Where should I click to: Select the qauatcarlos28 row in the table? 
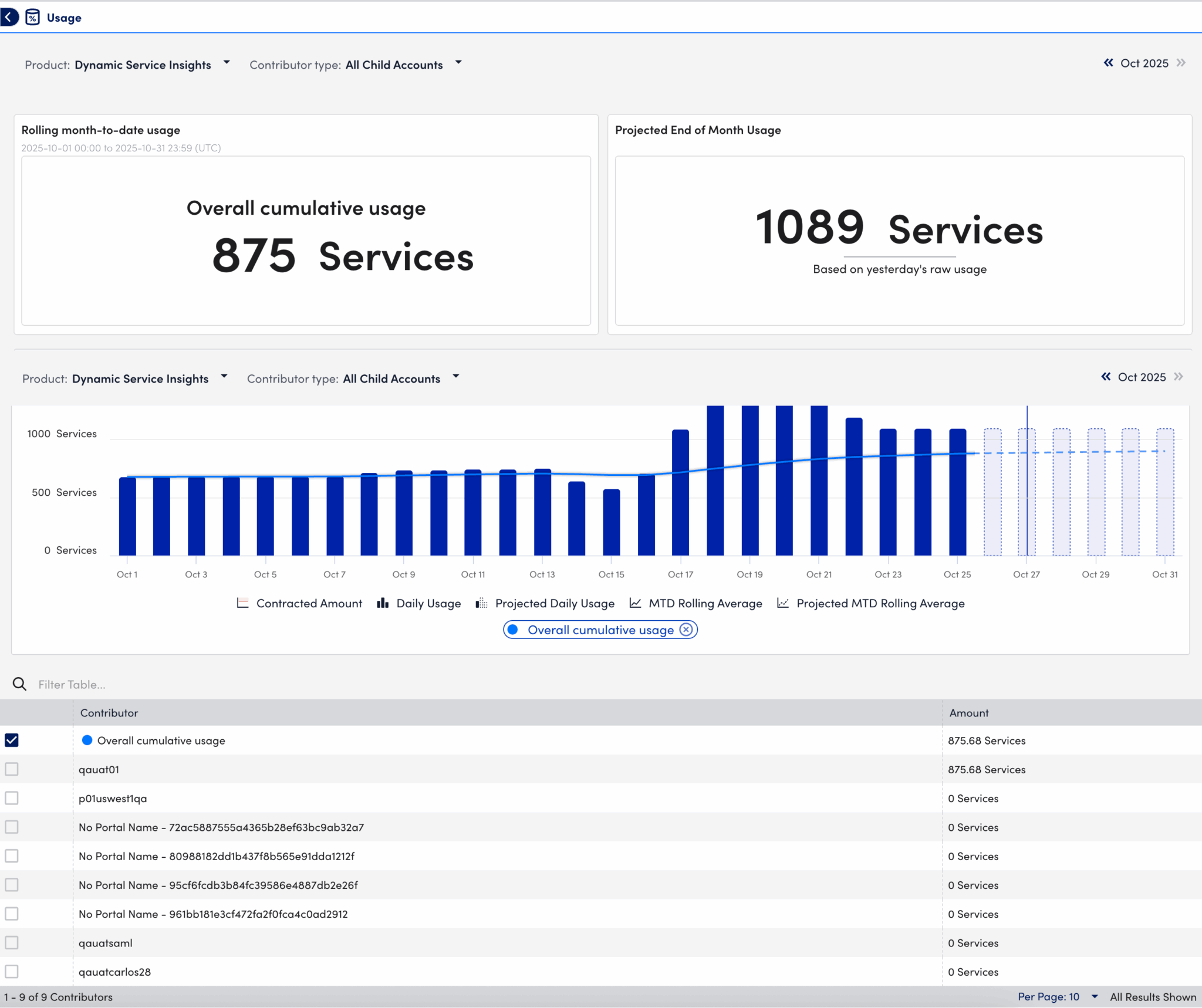point(114,972)
